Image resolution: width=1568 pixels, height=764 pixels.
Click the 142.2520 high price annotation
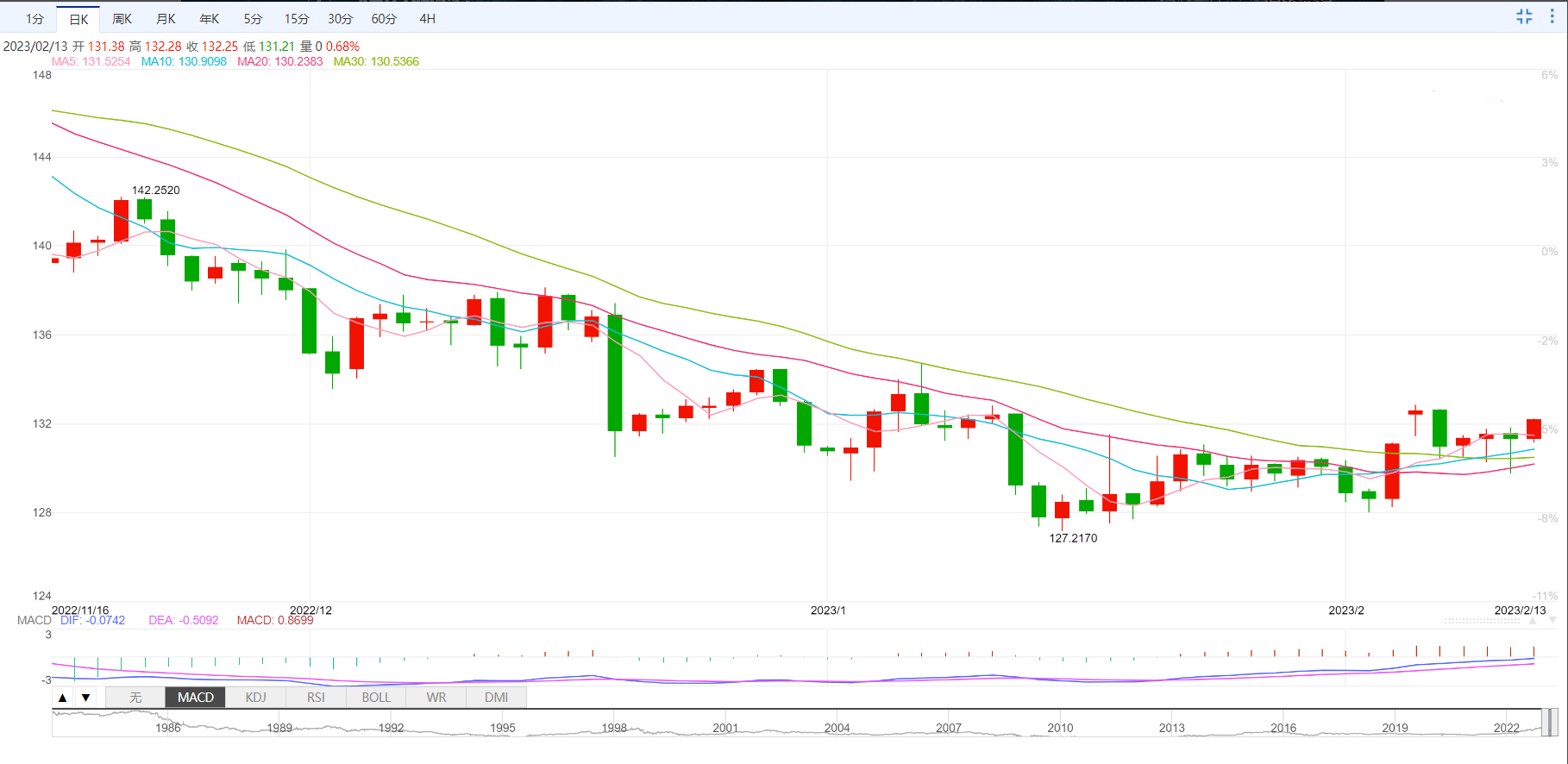(x=156, y=190)
